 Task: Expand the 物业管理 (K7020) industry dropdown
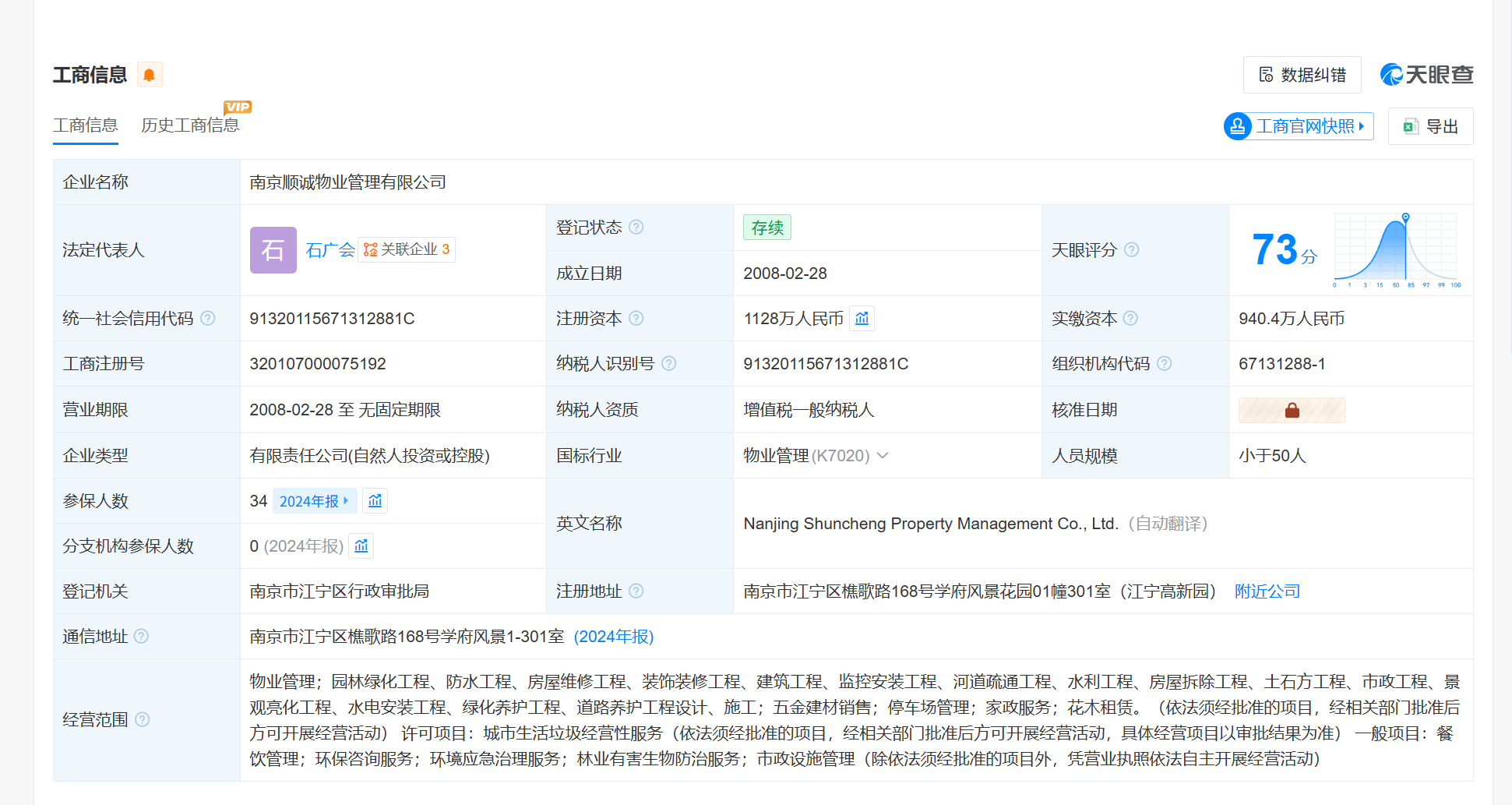tap(883, 456)
